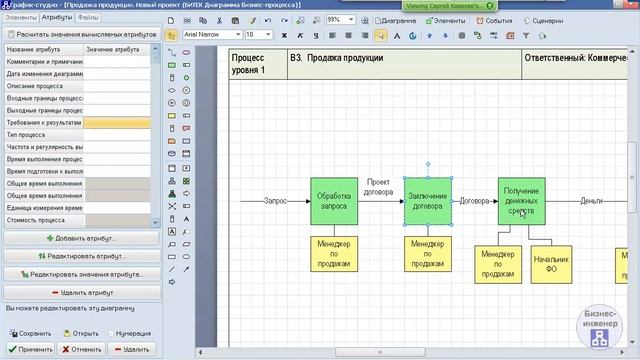The height and width of the screenshot is (360, 640).
Task: Align text to the right
Action: pos(364,36)
